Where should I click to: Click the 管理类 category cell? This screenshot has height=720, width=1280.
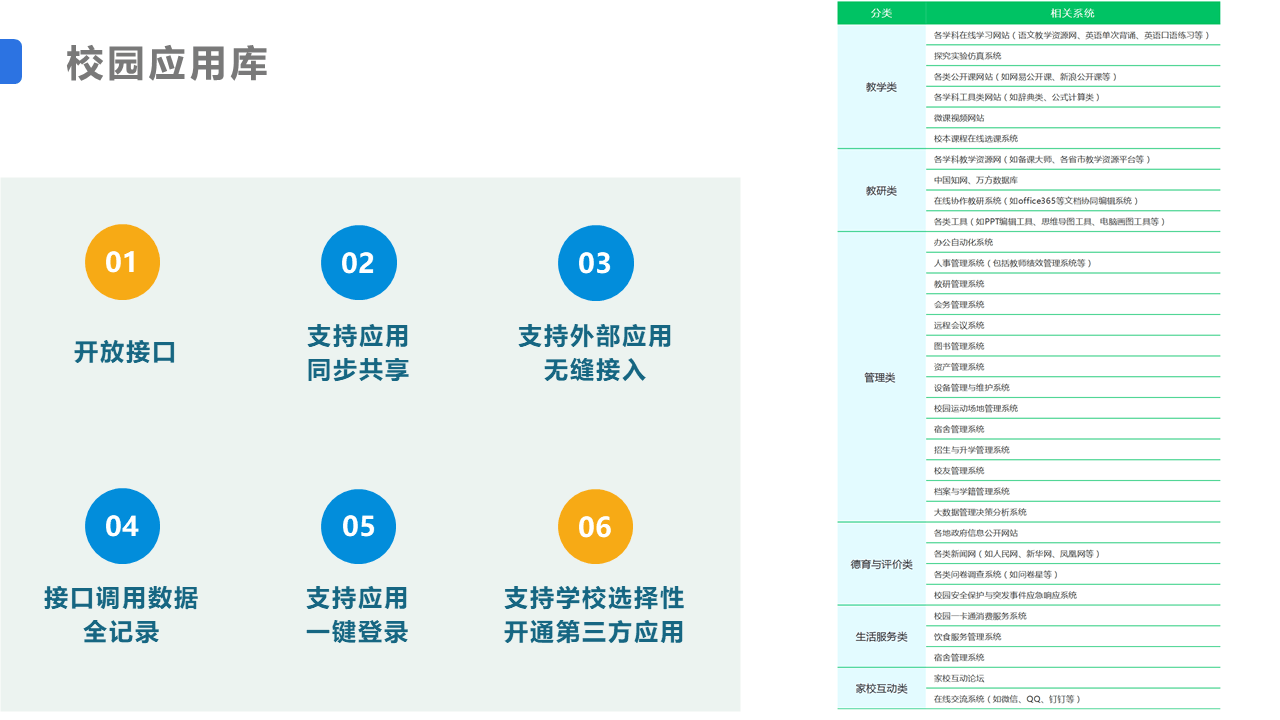(881, 377)
